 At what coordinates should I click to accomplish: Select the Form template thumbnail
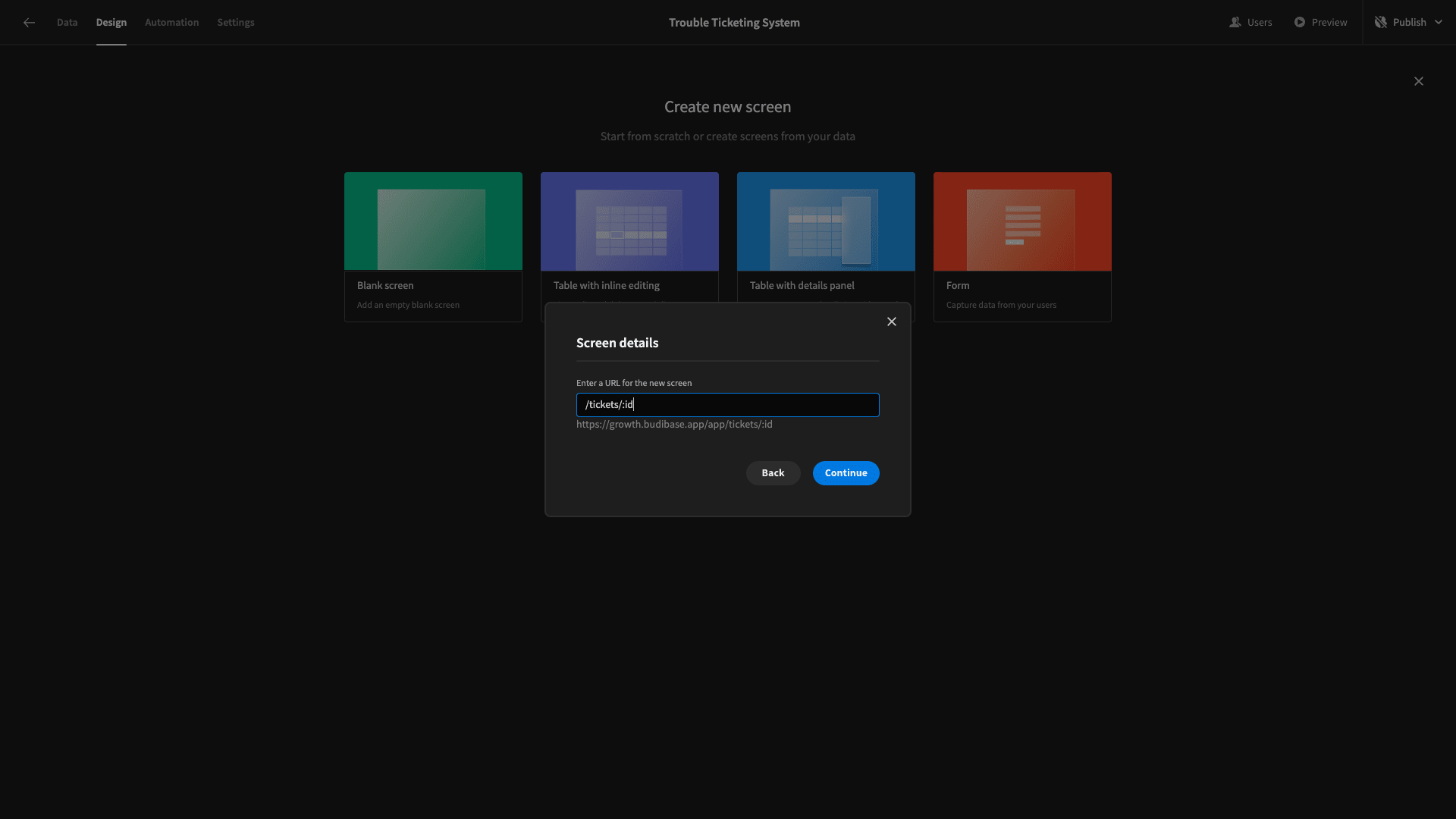[x=1022, y=221]
